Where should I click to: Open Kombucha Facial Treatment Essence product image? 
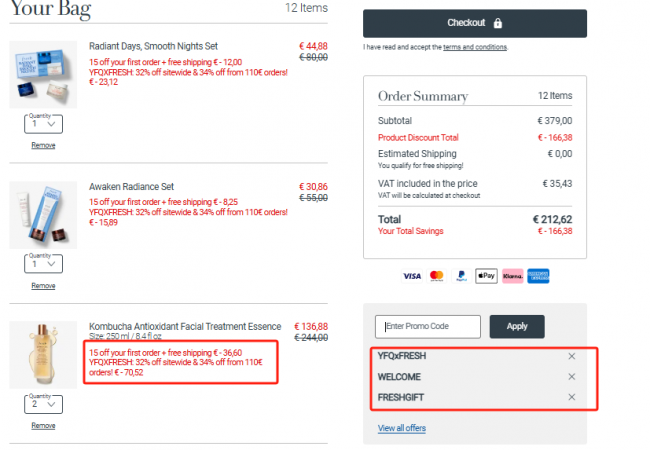coord(43,355)
